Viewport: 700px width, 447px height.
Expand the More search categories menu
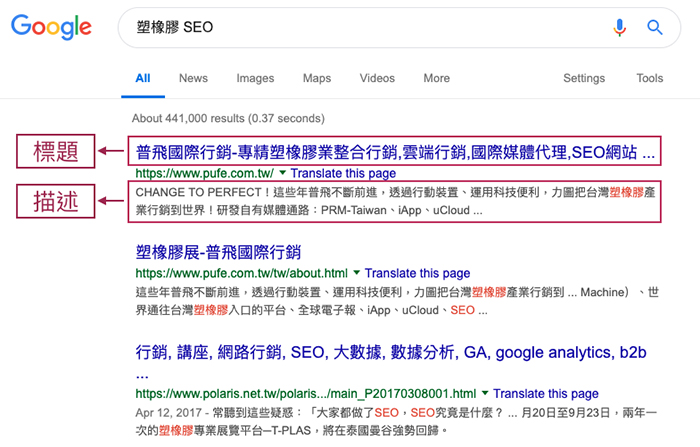click(x=437, y=78)
